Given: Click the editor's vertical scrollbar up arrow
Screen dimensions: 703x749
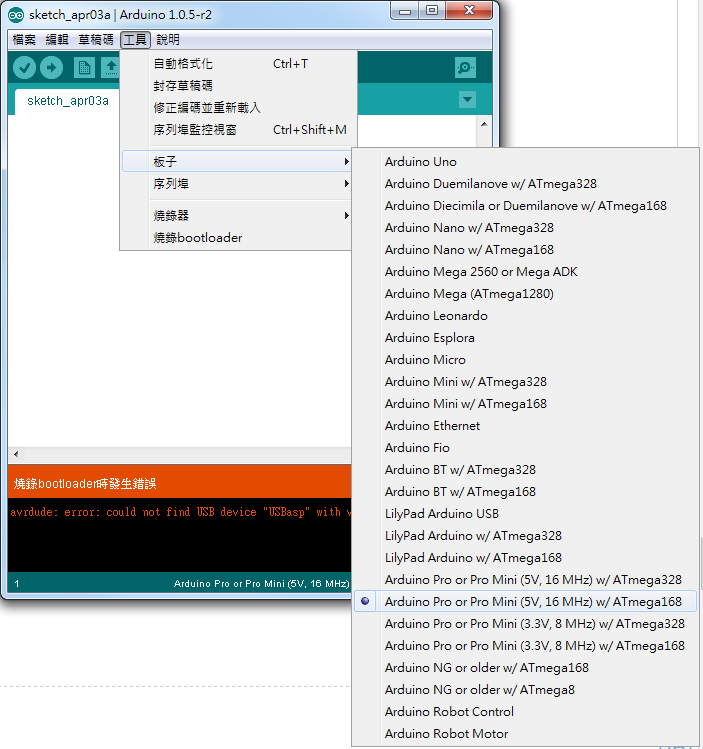Looking at the screenshot, I should click(x=484, y=125).
